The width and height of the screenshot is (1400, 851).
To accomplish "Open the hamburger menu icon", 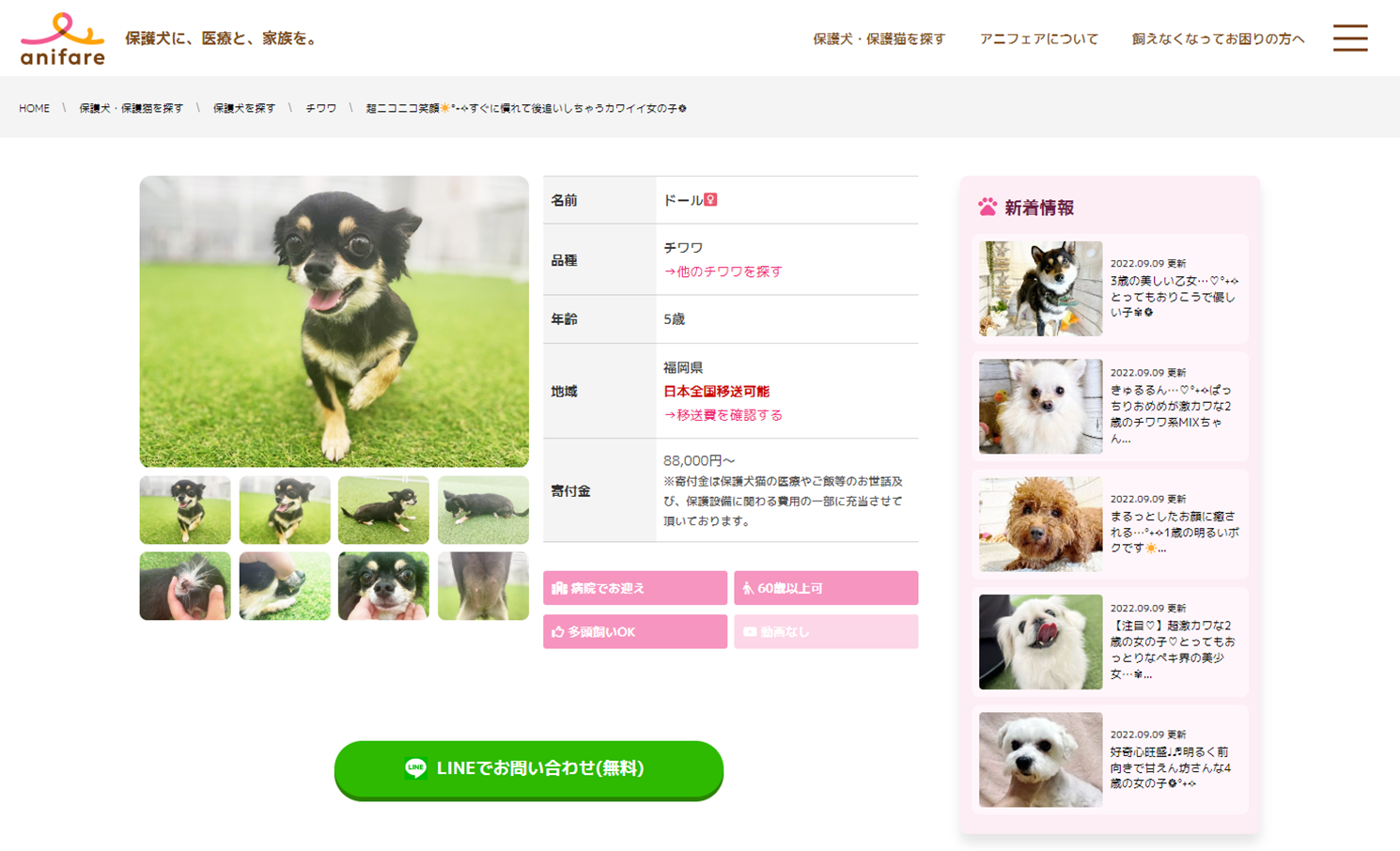I will (1350, 38).
